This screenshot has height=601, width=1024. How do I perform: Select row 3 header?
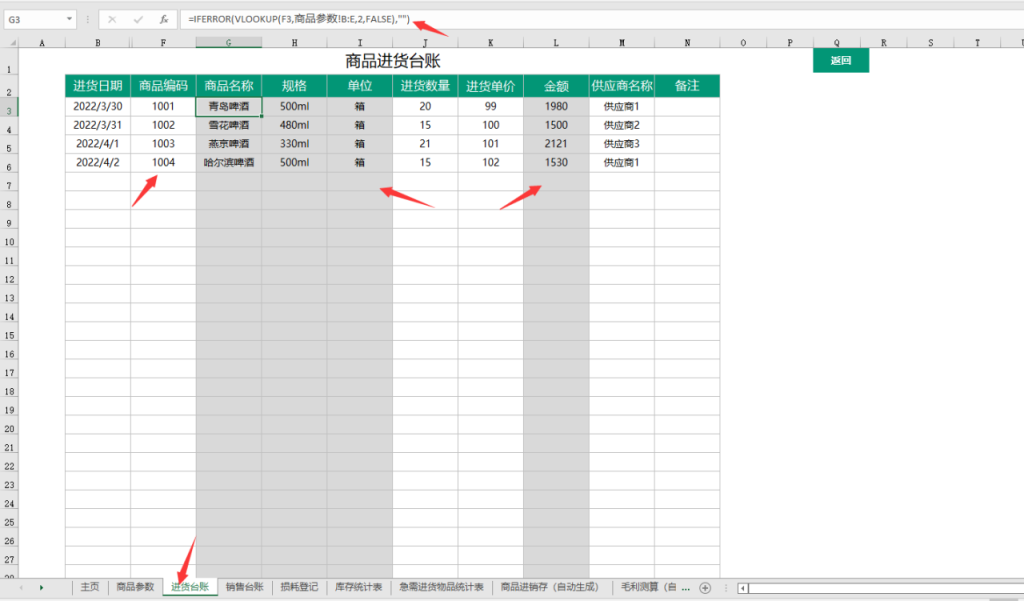9,110
